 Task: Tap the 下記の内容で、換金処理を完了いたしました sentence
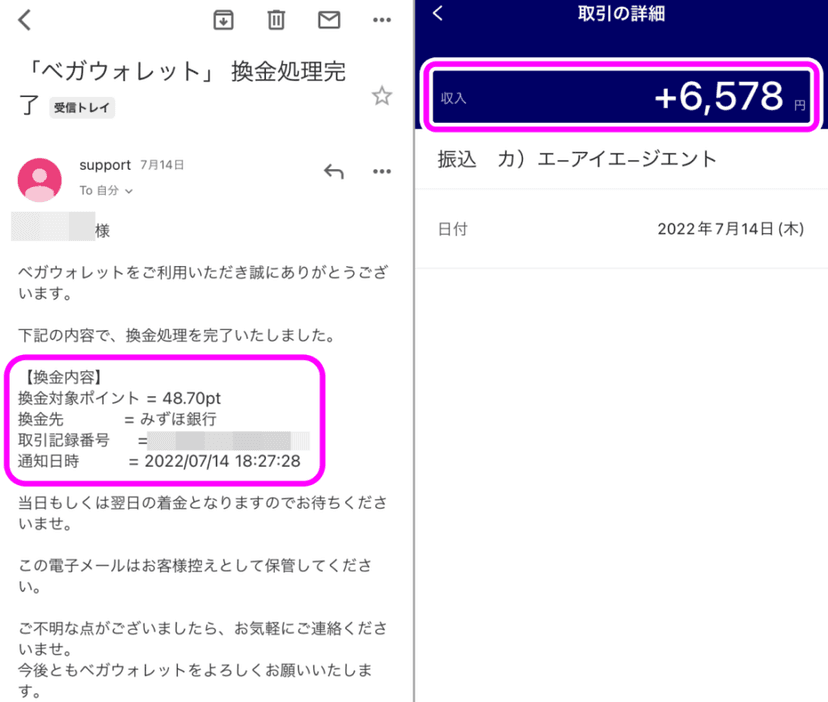click(177, 335)
